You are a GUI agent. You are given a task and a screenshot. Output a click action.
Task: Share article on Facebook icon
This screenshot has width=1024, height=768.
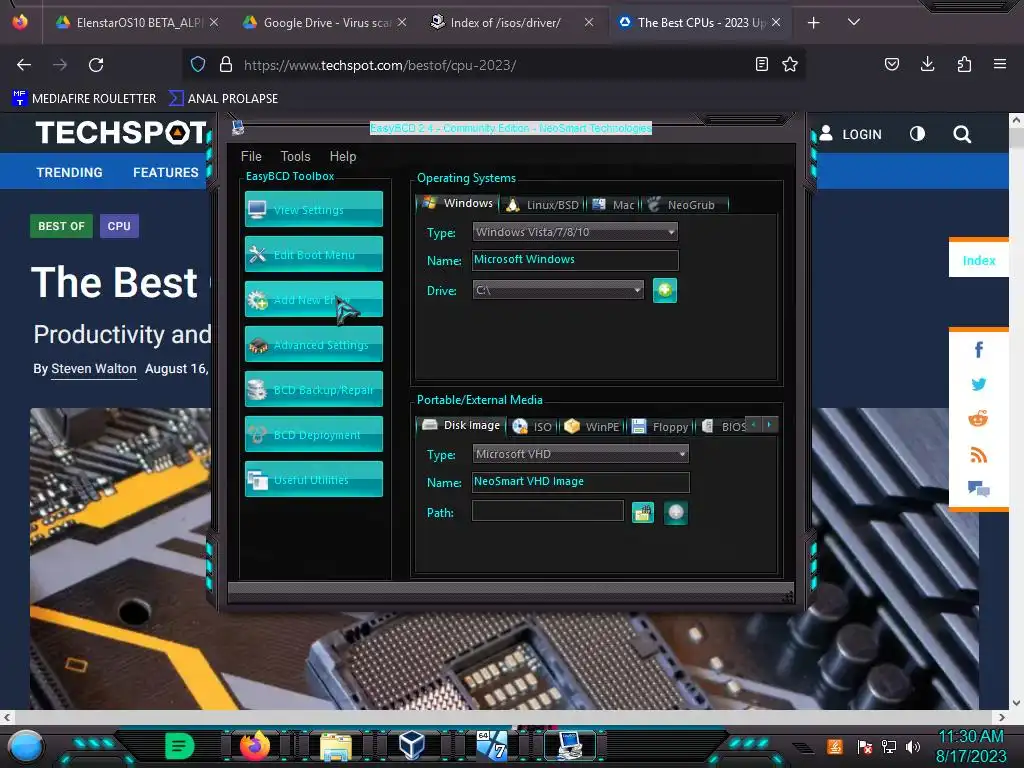978,349
